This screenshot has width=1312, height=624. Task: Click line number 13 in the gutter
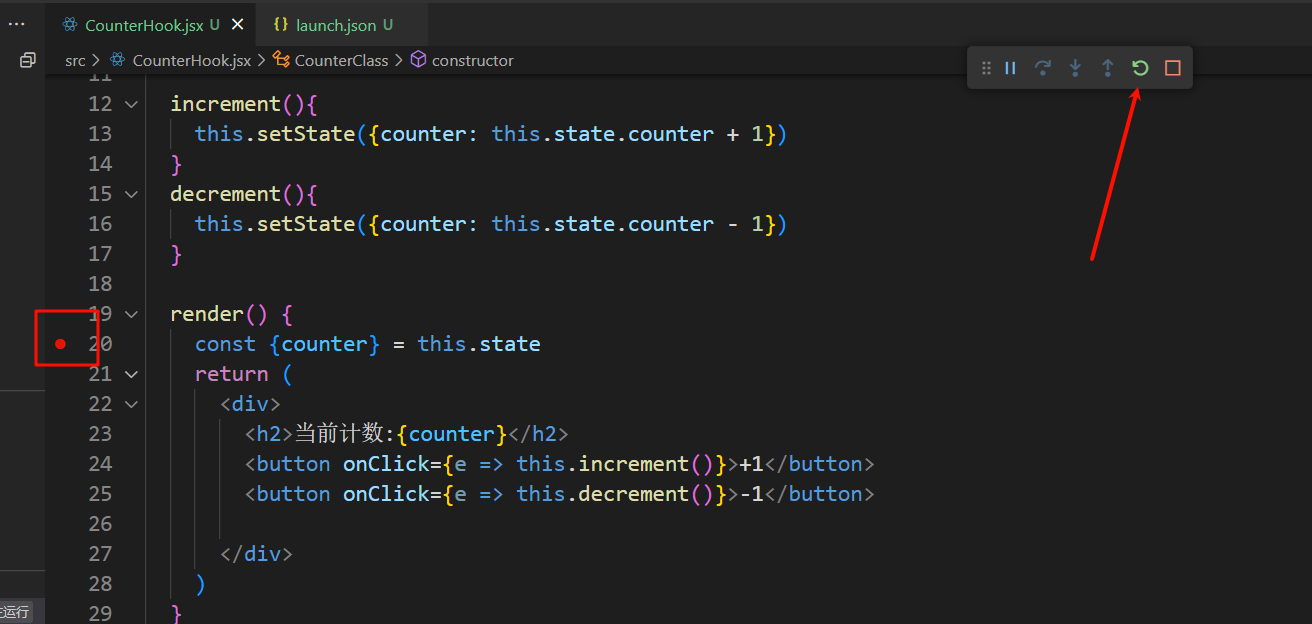pyautogui.click(x=100, y=134)
